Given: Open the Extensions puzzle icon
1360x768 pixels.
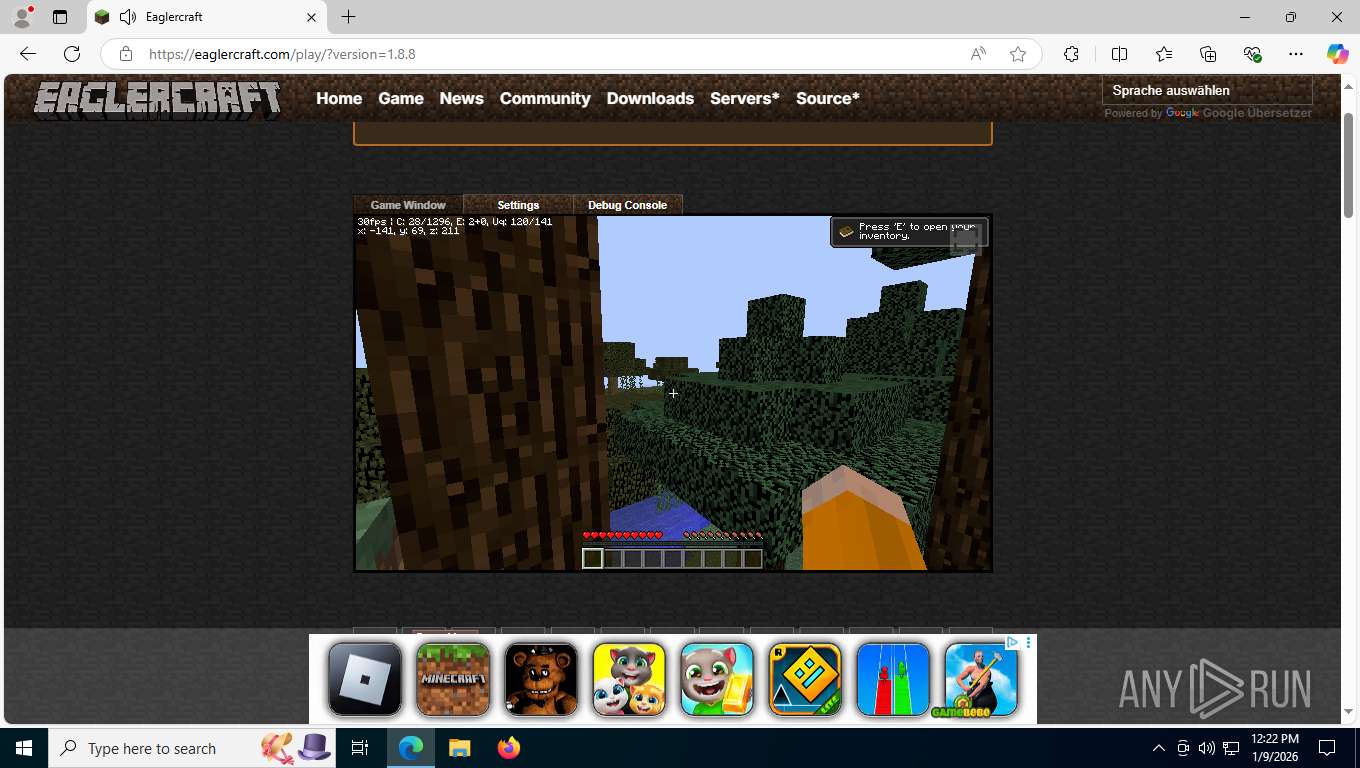Looking at the screenshot, I should tap(1071, 54).
